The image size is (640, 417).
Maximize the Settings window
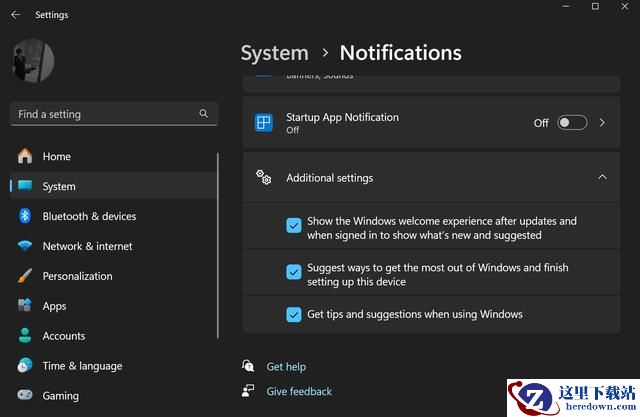[x=596, y=6]
